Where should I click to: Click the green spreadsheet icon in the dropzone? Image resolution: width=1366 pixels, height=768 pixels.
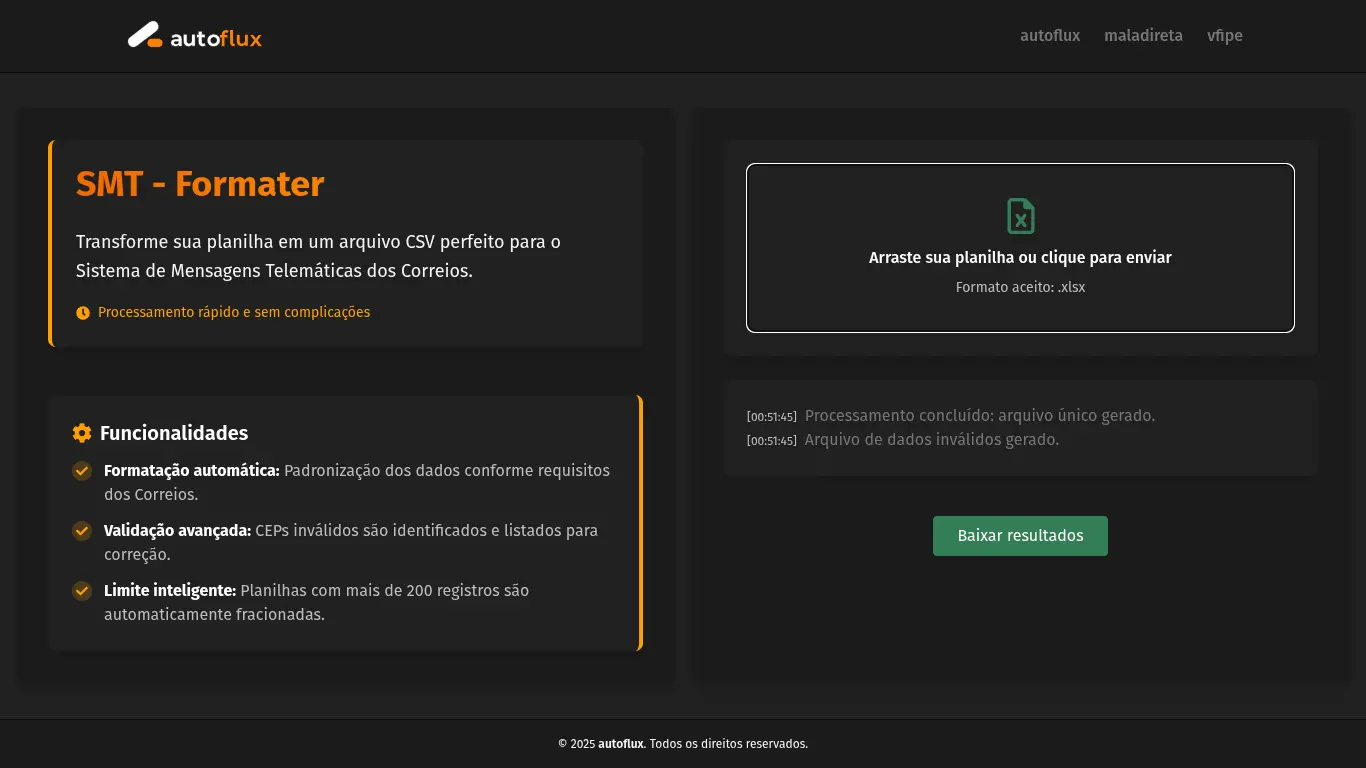click(x=1020, y=215)
